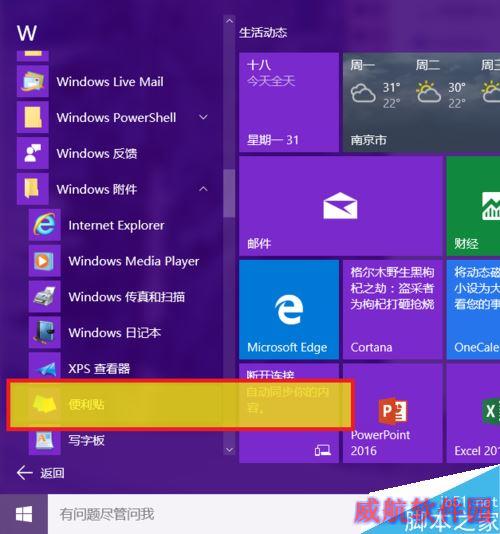
Task: Click the app list scroll-down arrow
Action: (x=230, y=450)
